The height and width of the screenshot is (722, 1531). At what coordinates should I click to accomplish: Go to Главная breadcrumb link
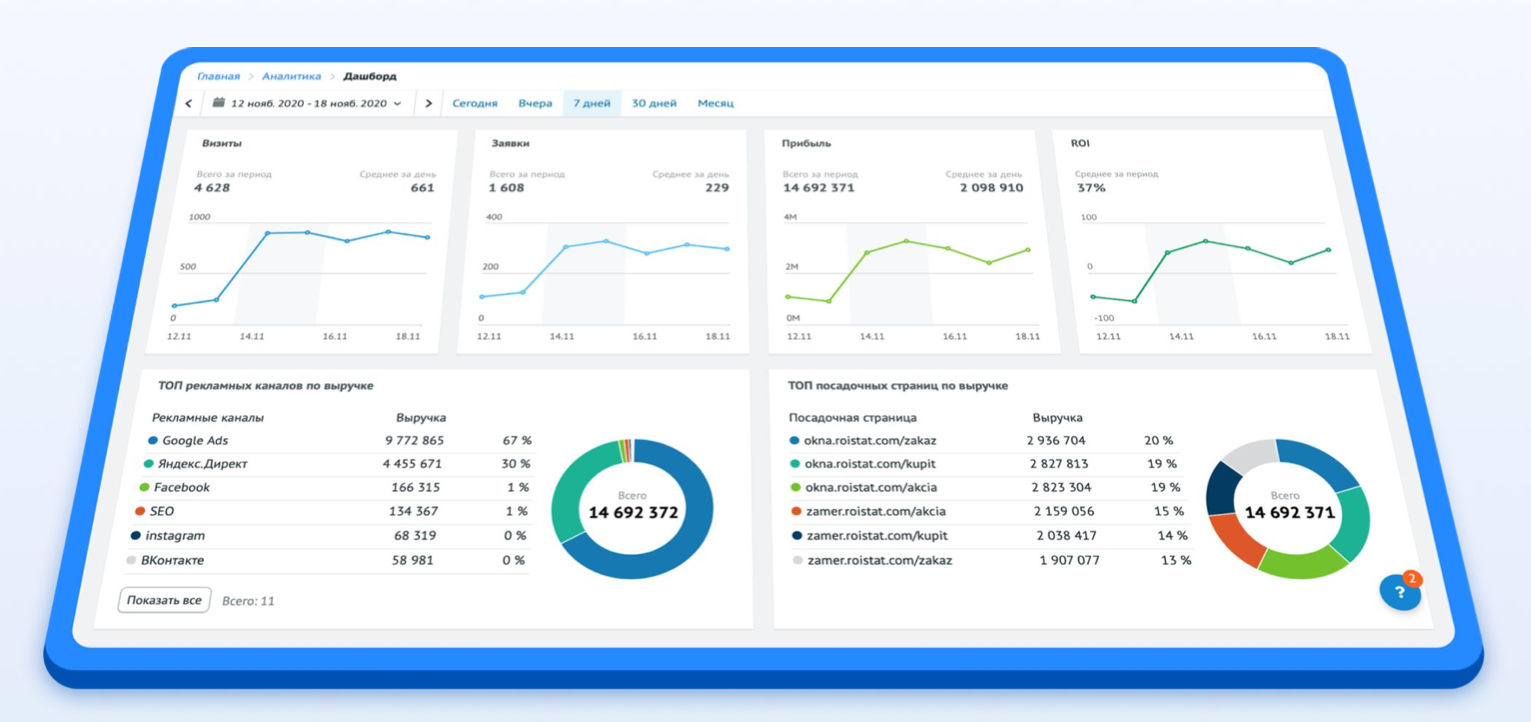tap(218, 76)
